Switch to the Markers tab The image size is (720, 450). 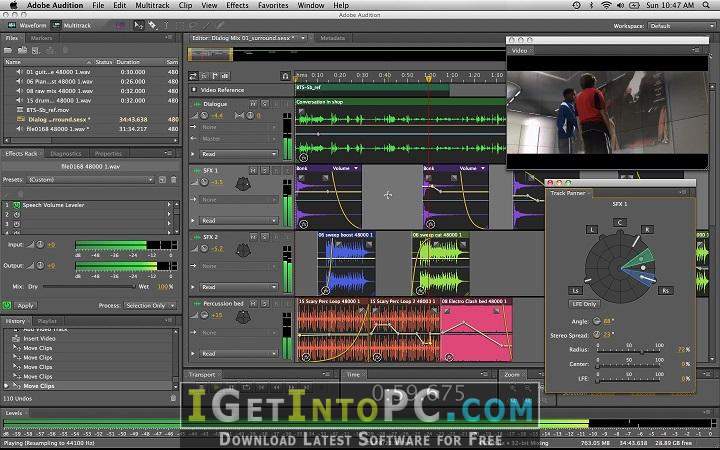tap(41, 38)
